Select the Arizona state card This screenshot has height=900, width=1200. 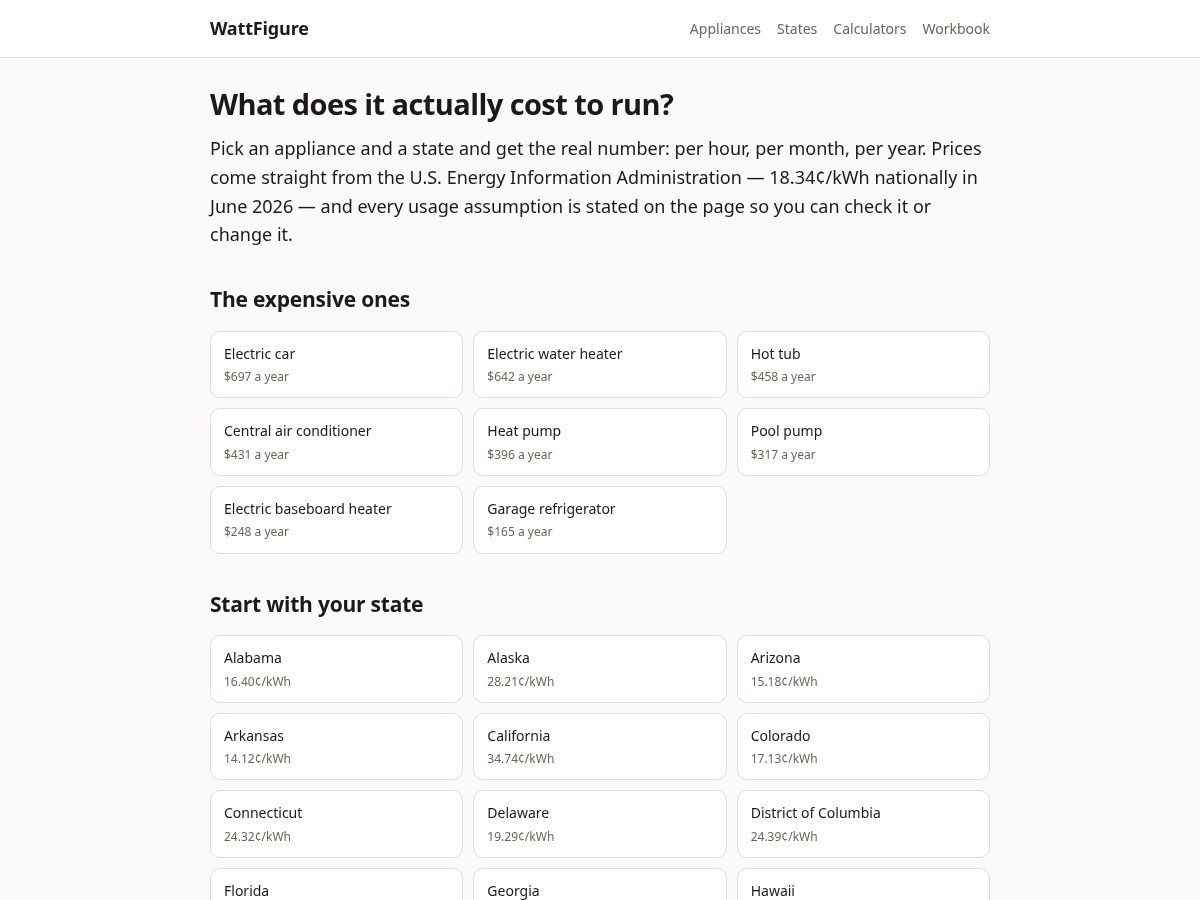(863, 669)
